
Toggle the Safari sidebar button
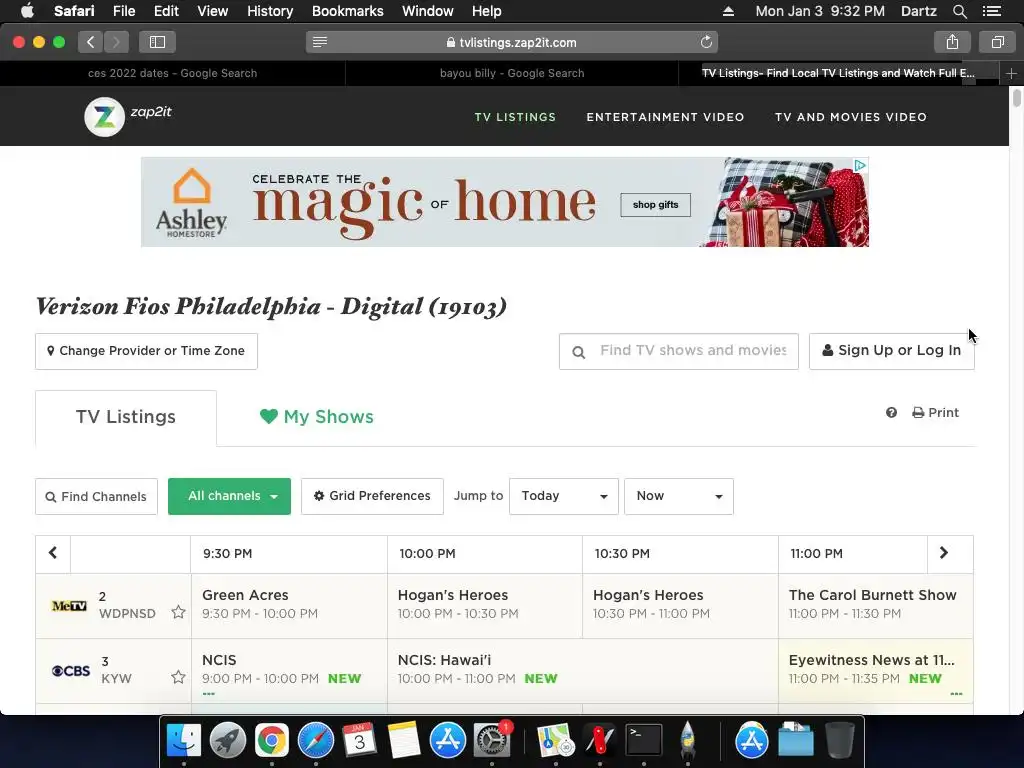(157, 42)
